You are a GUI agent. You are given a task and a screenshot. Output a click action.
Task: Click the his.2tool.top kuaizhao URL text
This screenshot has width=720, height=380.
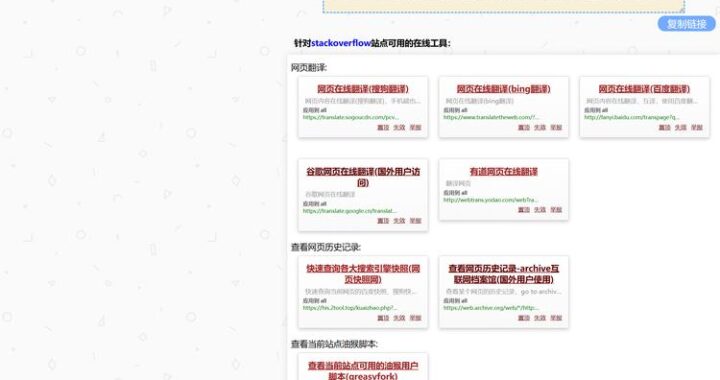(x=350, y=308)
